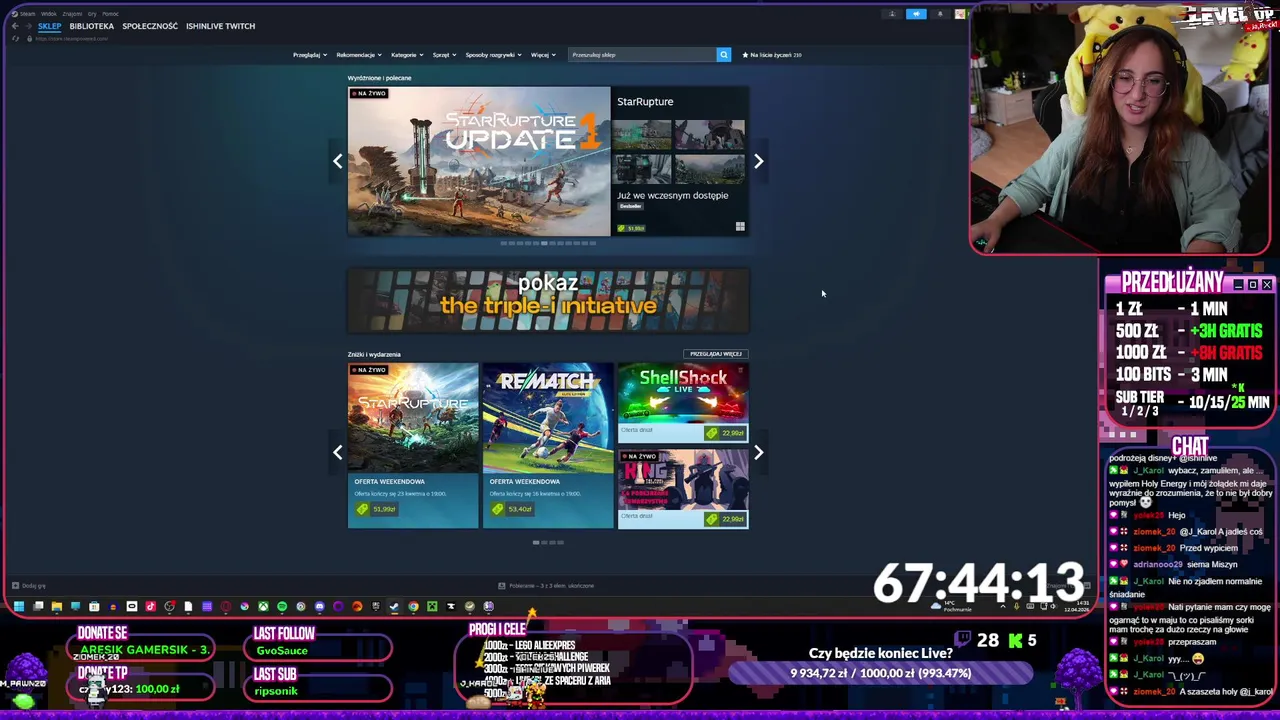Open the Steam menu in menu bar
The height and width of the screenshot is (720, 1280).
click(27, 14)
